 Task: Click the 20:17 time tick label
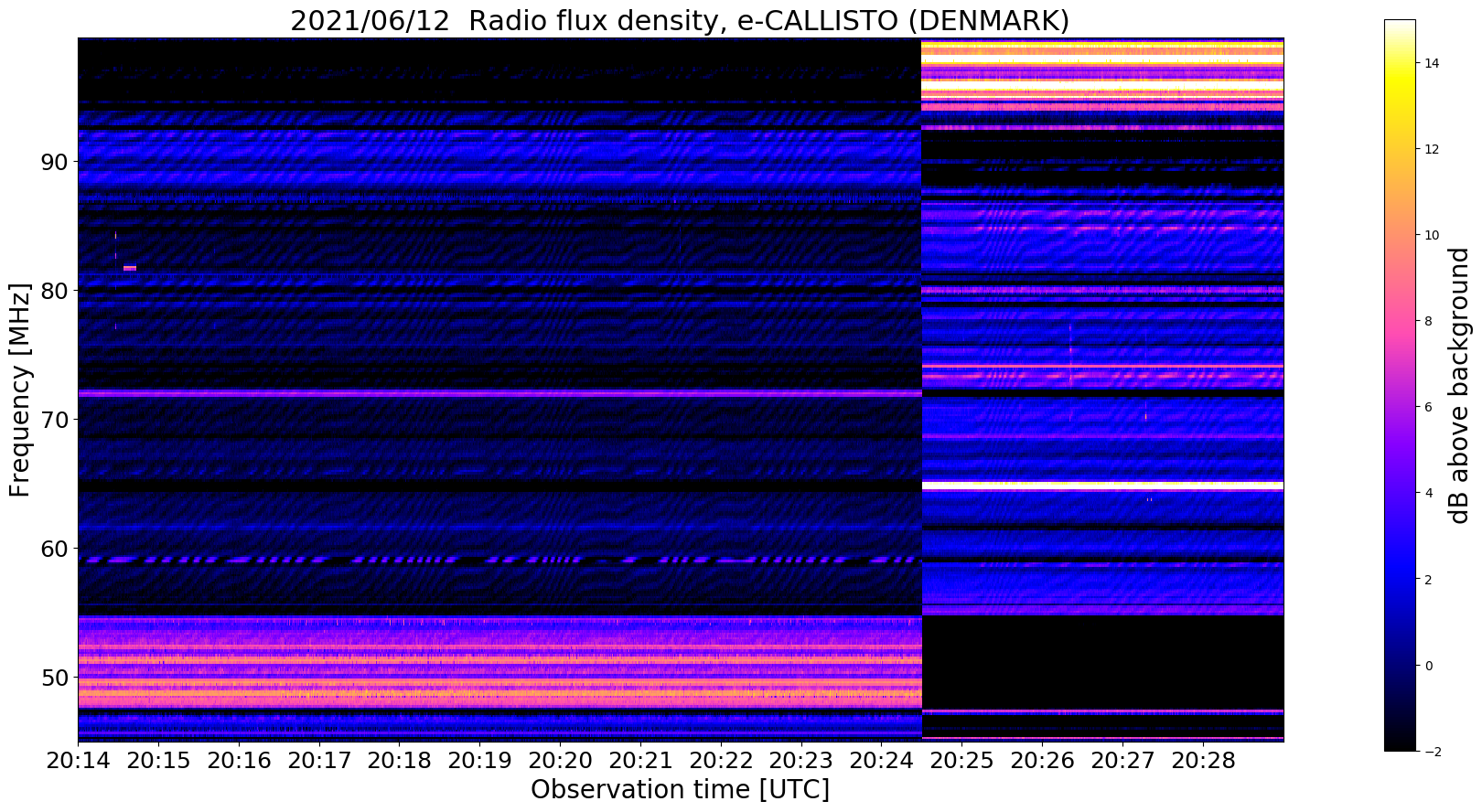pyautogui.click(x=318, y=761)
